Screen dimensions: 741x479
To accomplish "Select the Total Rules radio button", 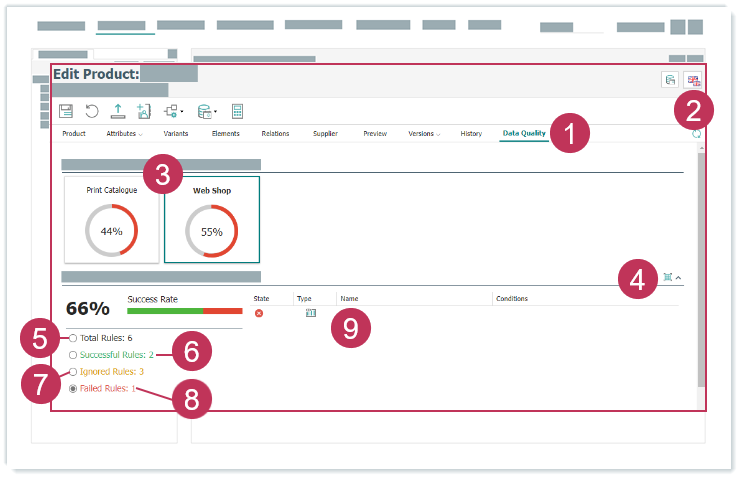I will 73,338.
